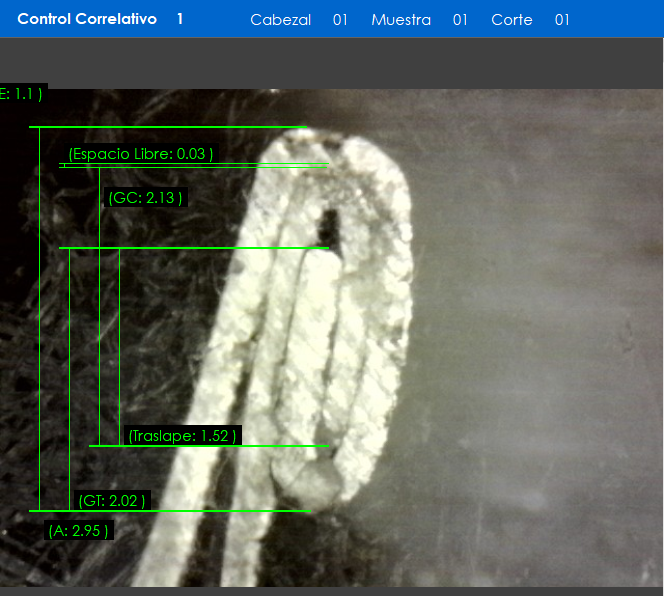Click the Traslape: 1.52 measurement label
The height and width of the screenshot is (596, 664).
click(183, 436)
